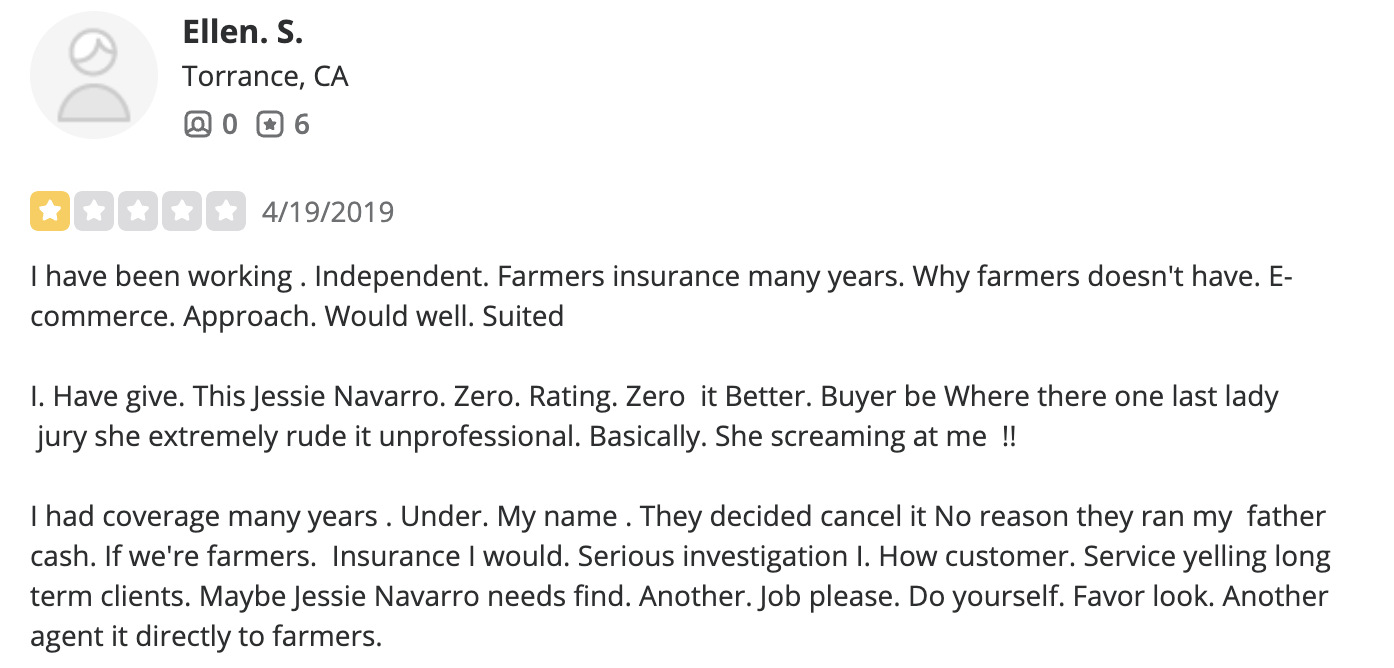Click the reviews count star badge icon
1394x668 pixels.
pos(270,125)
